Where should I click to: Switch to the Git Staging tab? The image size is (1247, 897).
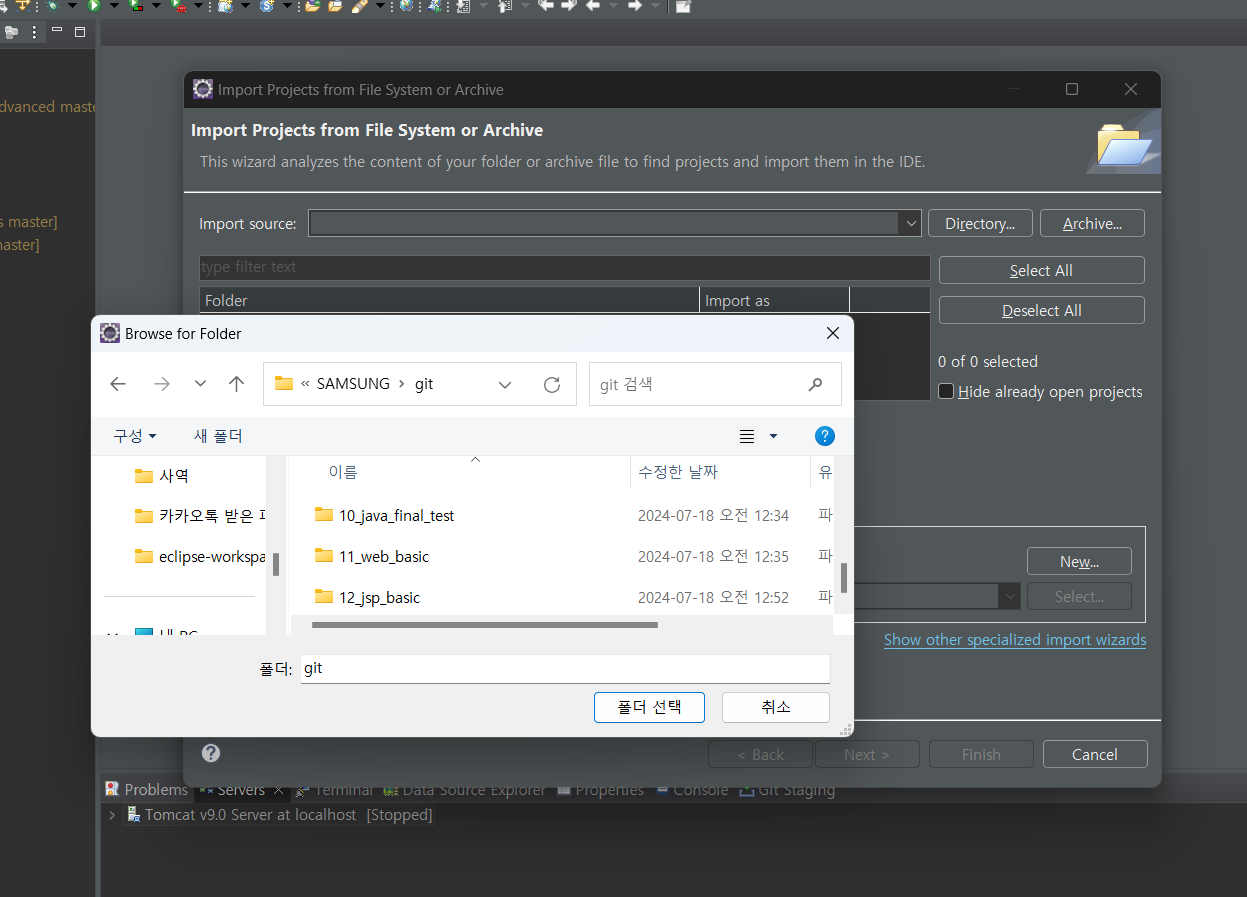tap(787, 790)
